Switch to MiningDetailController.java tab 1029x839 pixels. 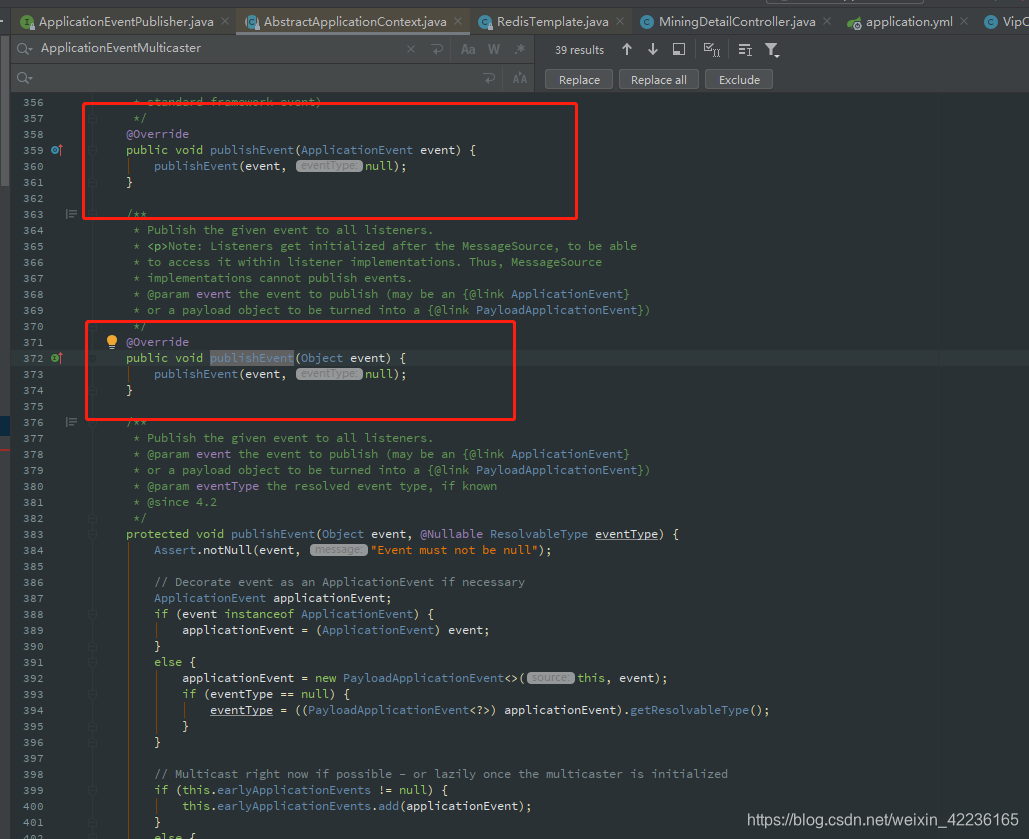click(737, 22)
